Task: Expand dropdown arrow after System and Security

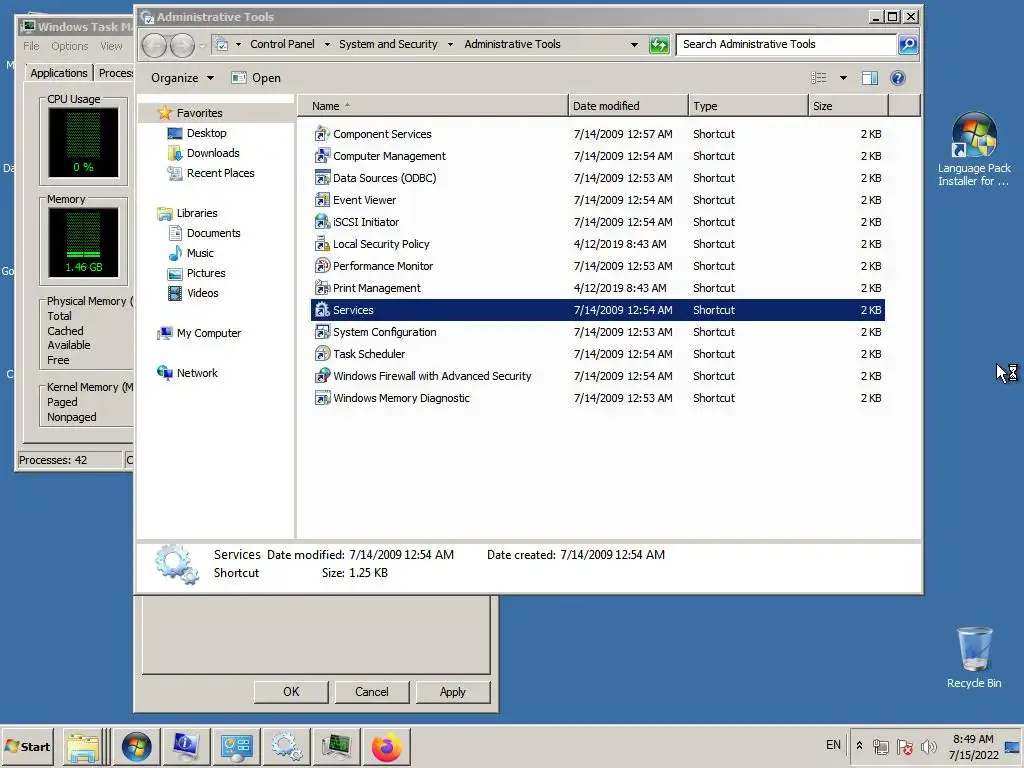Action: coord(450,44)
